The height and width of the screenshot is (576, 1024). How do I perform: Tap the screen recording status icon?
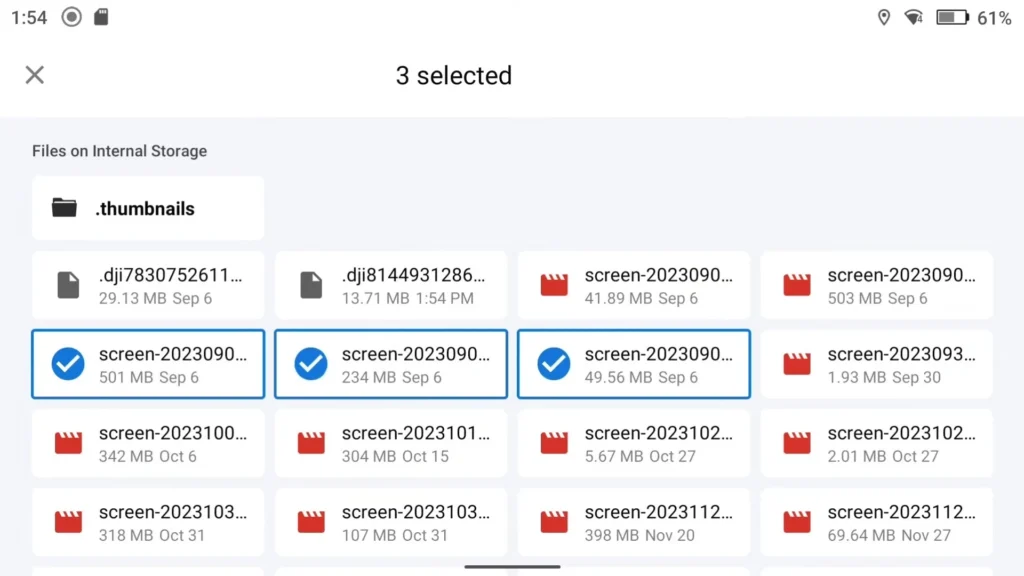(72, 17)
